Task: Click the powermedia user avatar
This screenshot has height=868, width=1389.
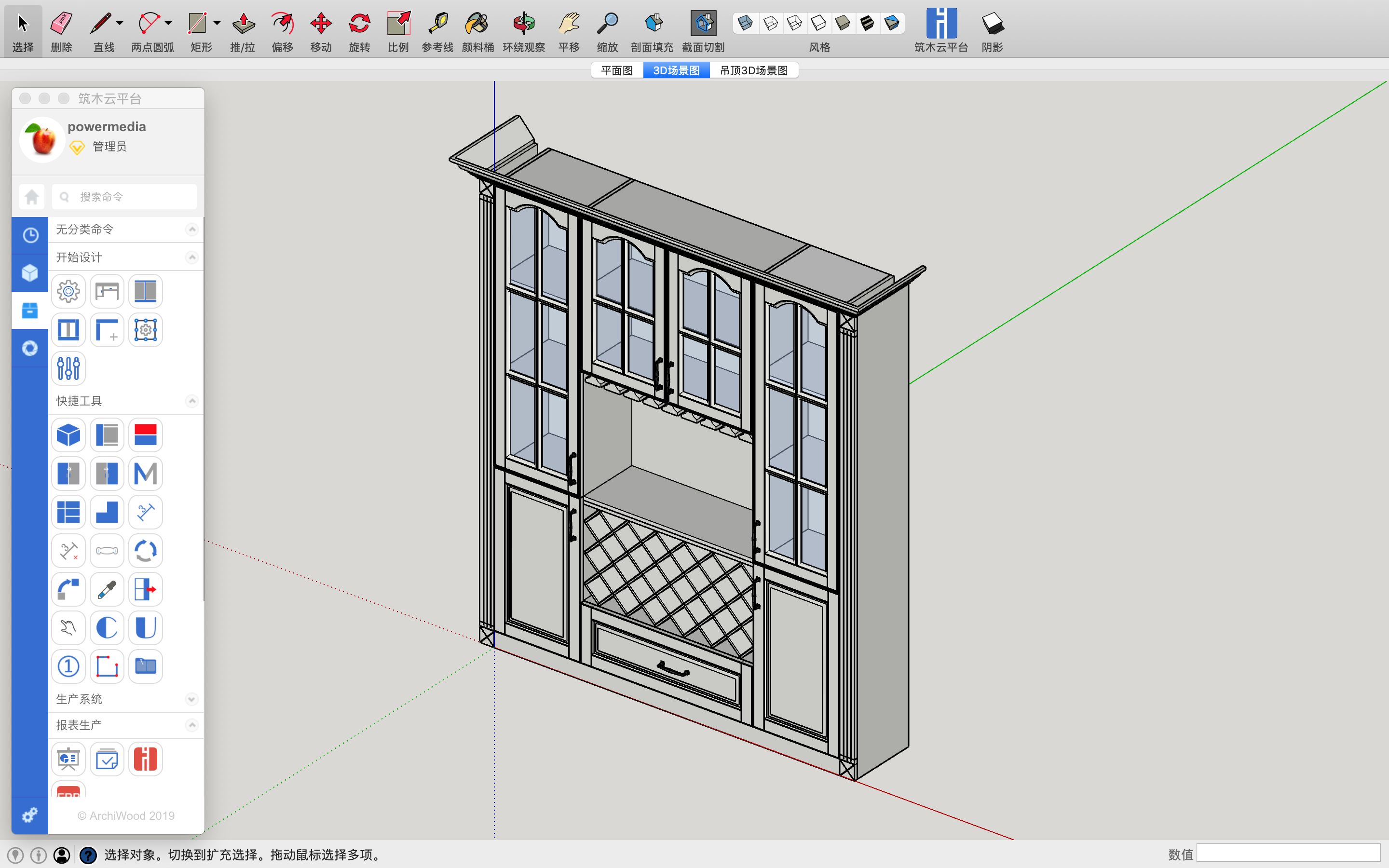Action: click(42, 139)
